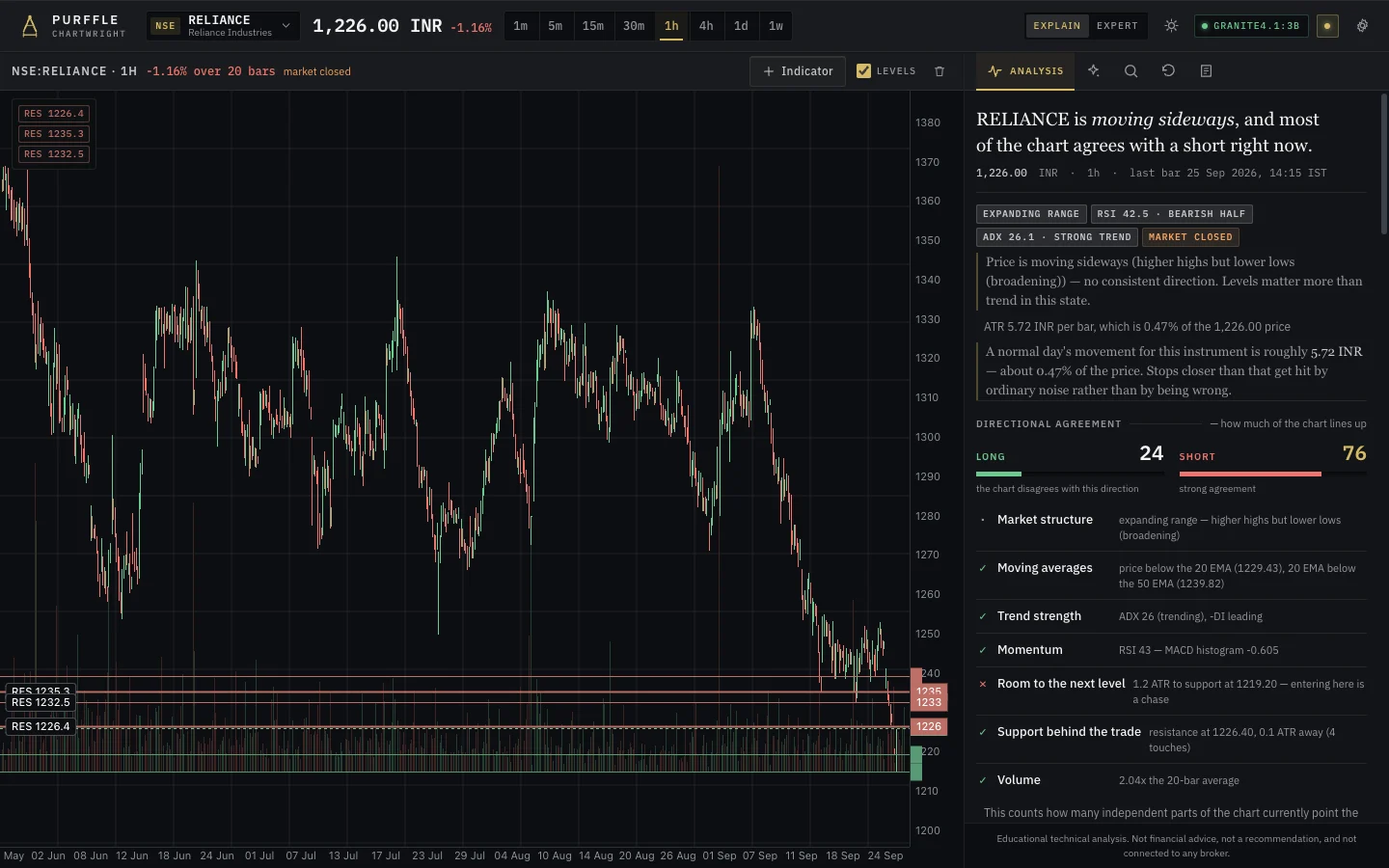Image resolution: width=1389 pixels, height=868 pixels.
Task: Click the NSE:RELIANCE · 1H chart title
Action: 74,71
